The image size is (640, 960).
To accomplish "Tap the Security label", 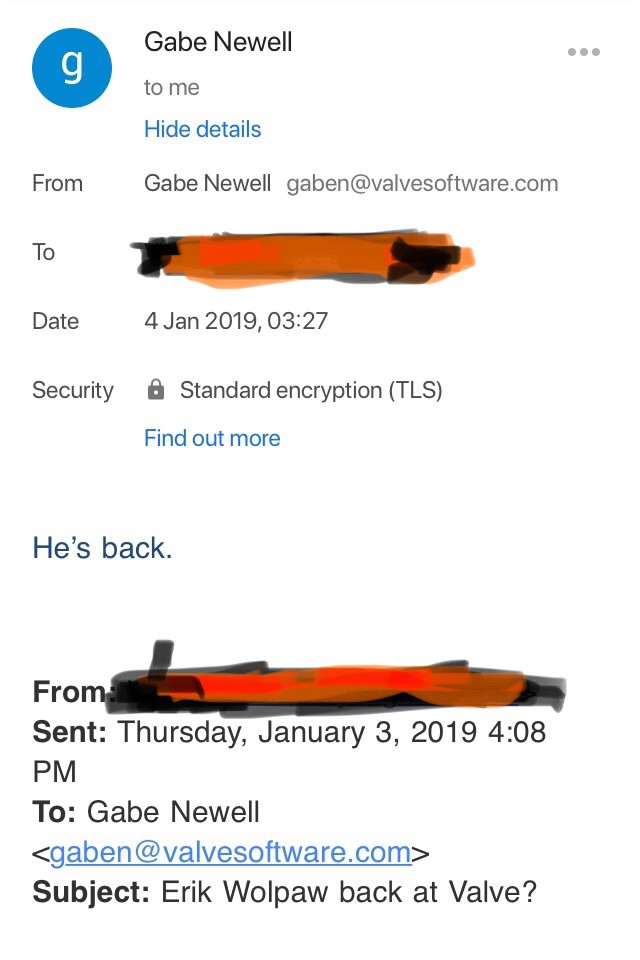I will 73,390.
